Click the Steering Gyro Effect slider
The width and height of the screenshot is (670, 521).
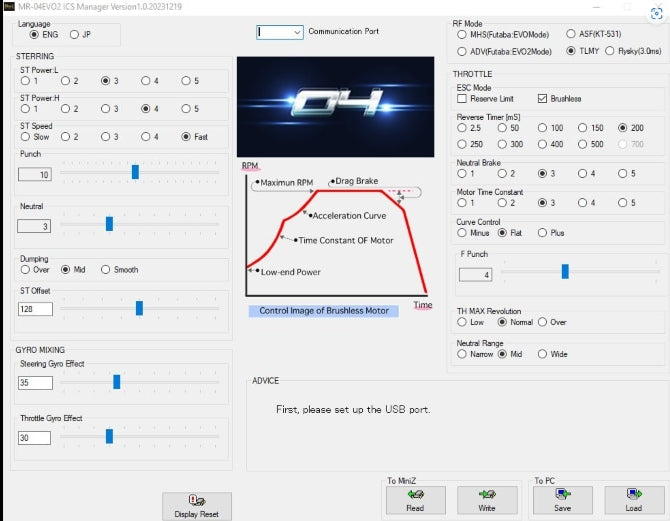coord(117,381)
